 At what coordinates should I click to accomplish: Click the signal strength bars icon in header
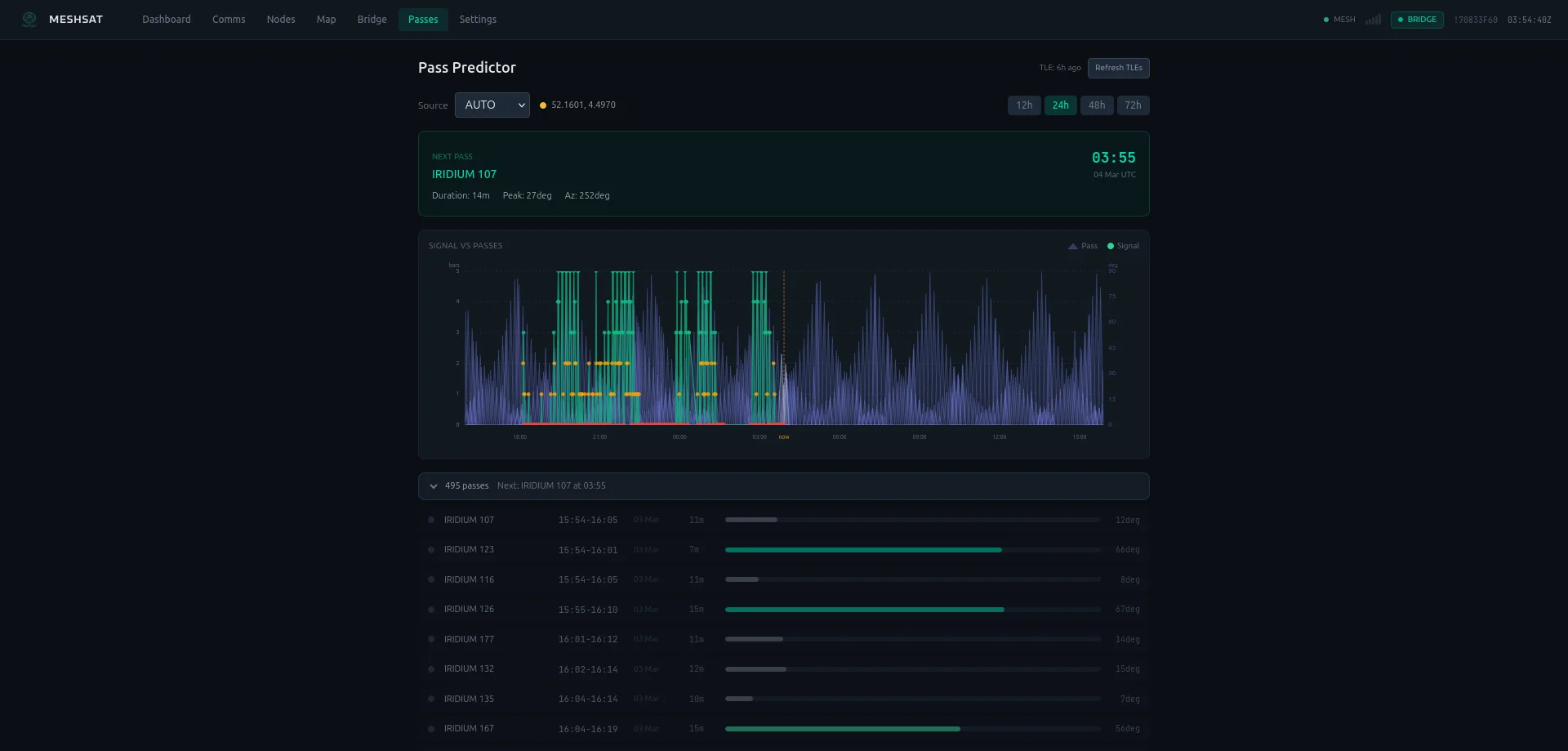click(x=1373, y=19)
